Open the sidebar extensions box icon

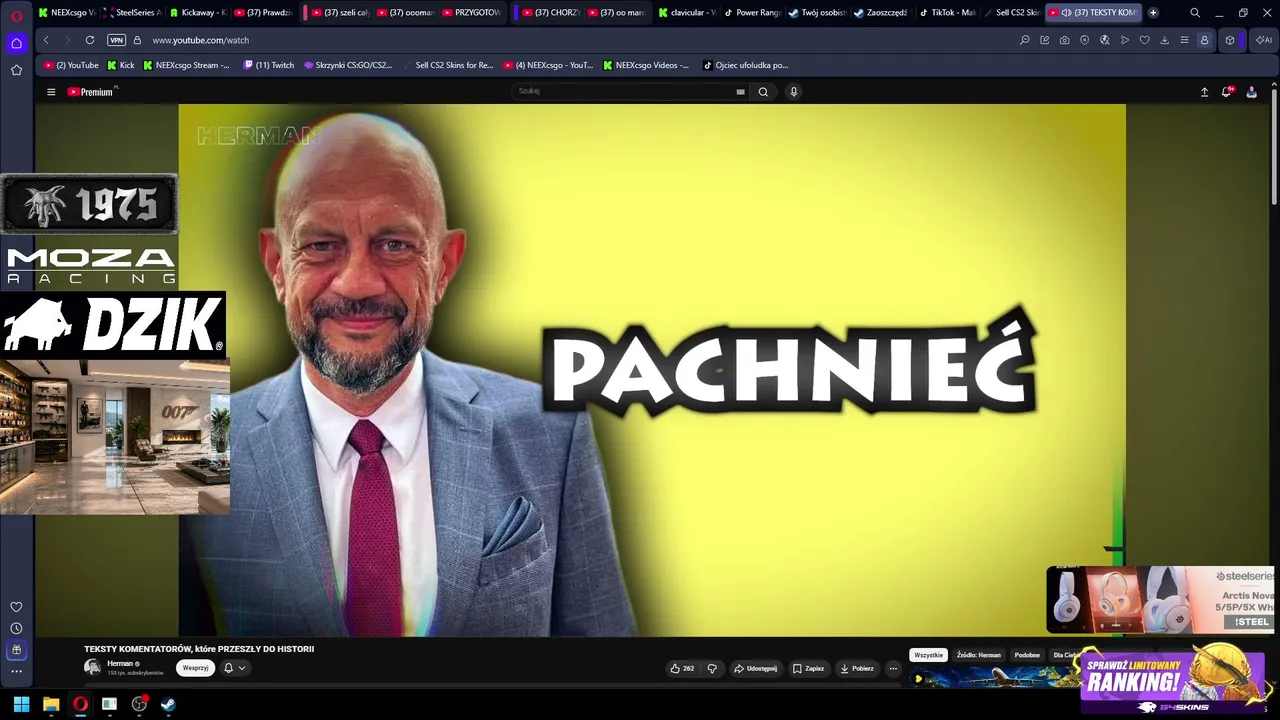coord(16,650)
